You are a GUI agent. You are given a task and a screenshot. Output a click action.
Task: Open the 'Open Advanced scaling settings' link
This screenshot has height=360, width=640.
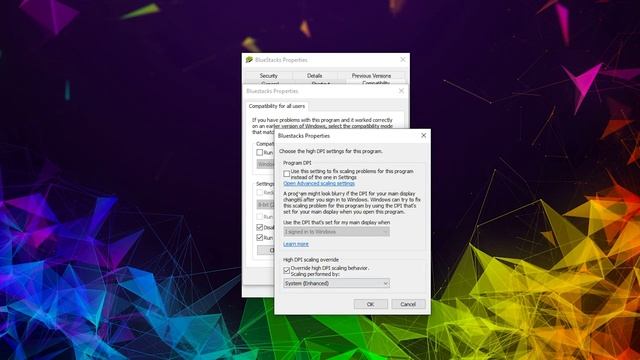(x=319, y=184)
